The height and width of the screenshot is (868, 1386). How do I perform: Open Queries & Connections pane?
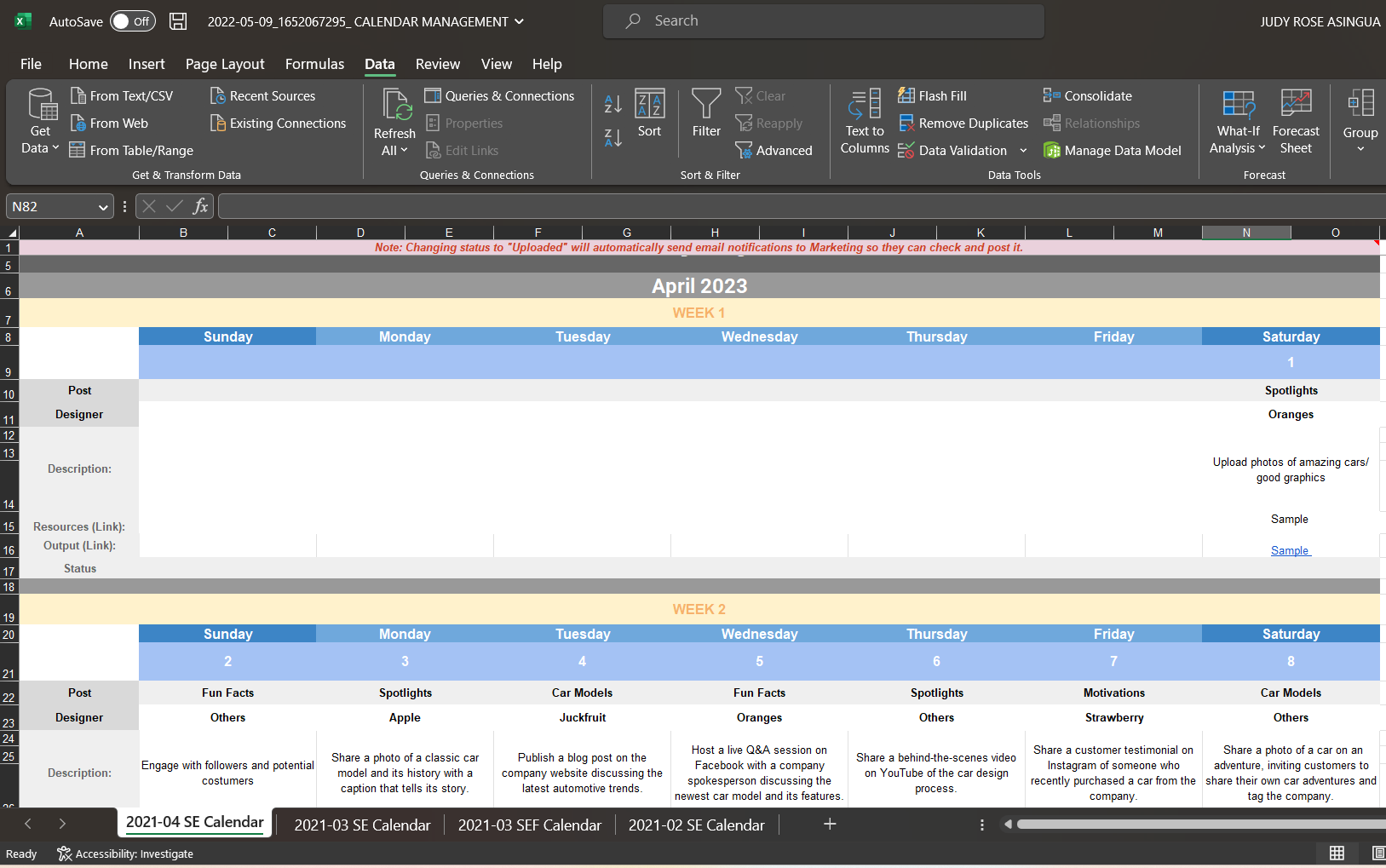[500, 95]
